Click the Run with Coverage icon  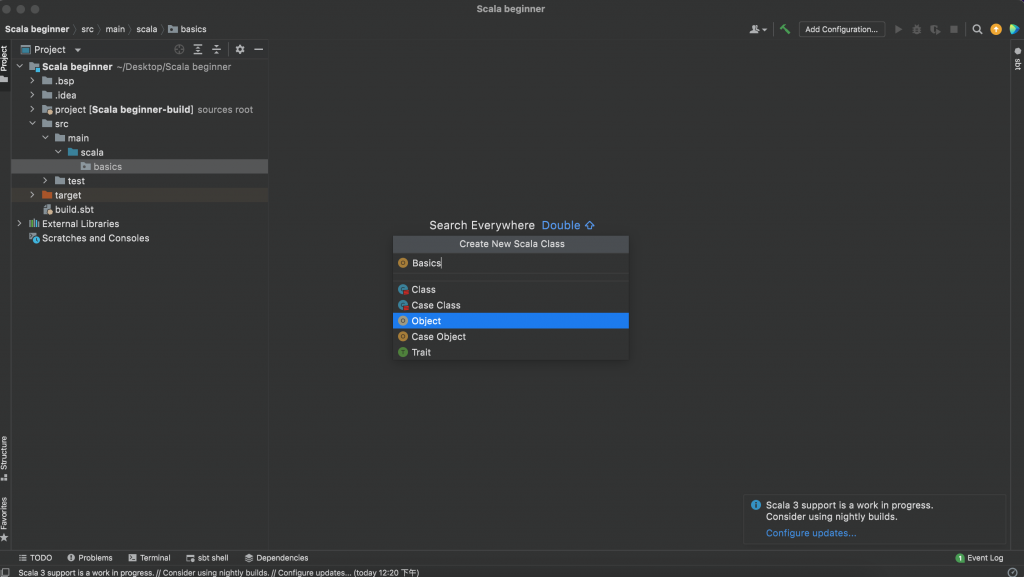(935, 29)
